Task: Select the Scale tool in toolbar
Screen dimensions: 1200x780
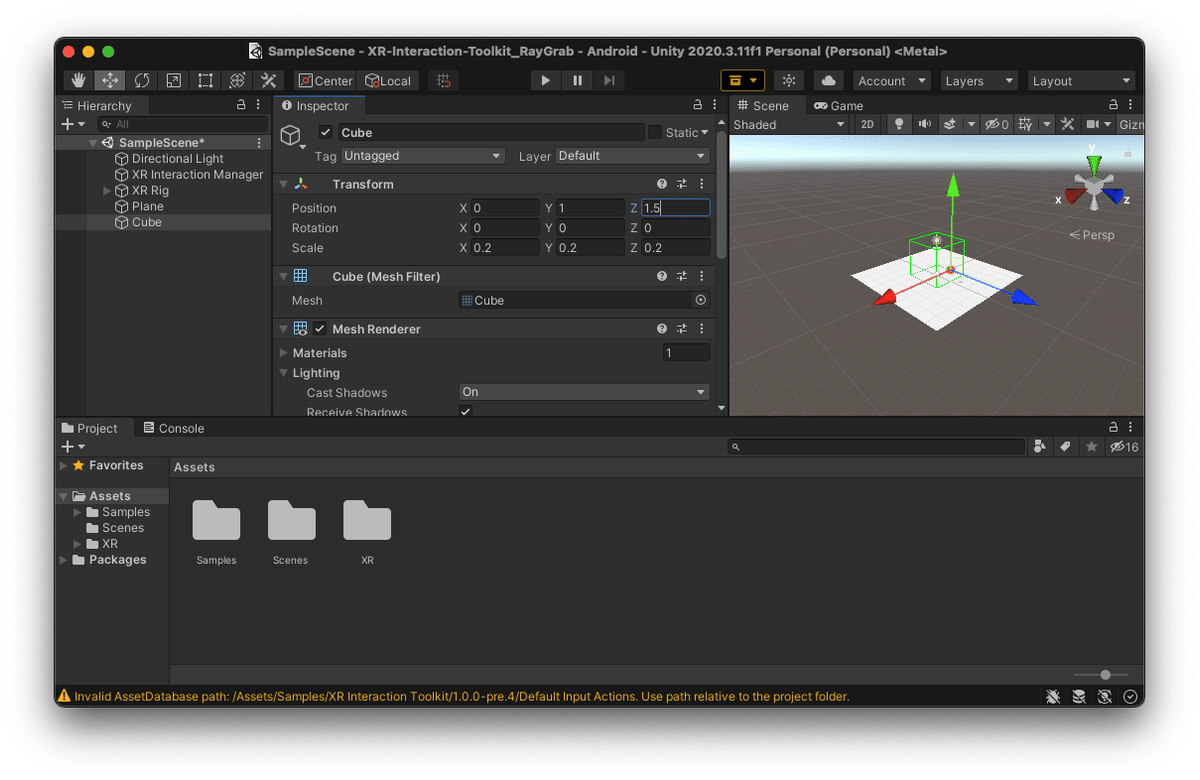Action: (x=173, y=81)
